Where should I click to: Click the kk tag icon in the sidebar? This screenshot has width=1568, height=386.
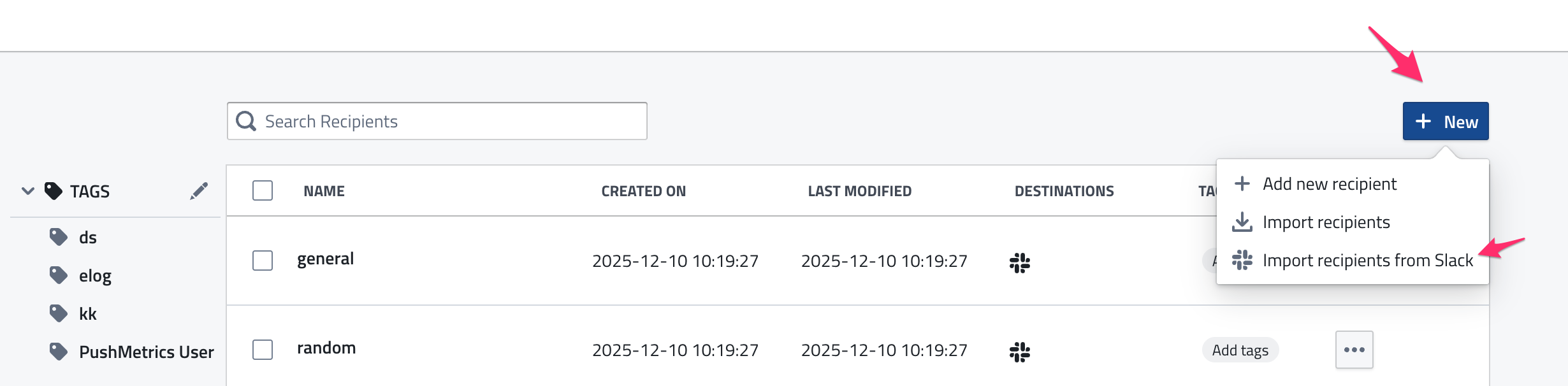pos(59,313)
